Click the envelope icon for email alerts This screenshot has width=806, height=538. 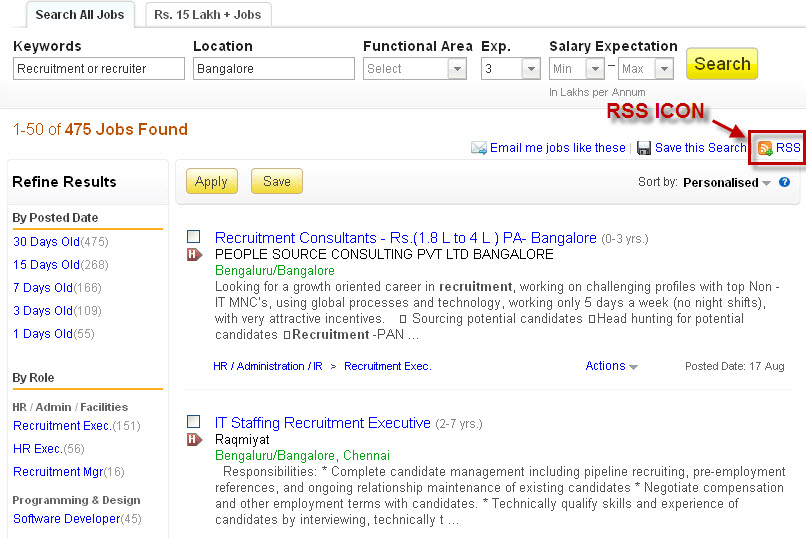tap(479, 148)
